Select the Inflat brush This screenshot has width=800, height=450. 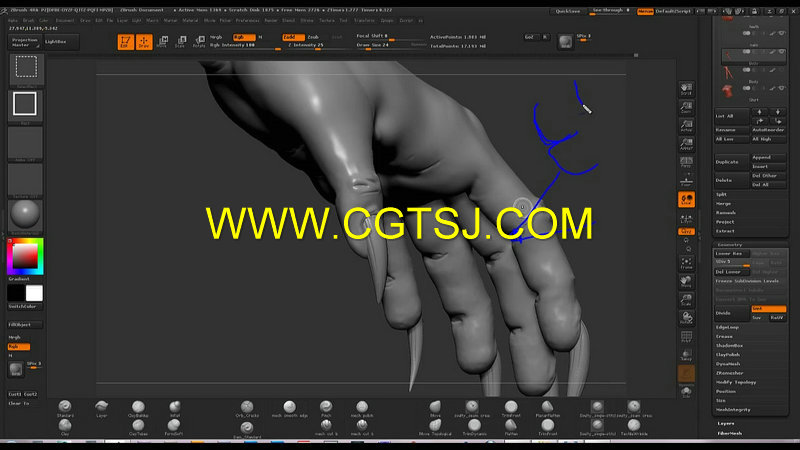point(174,409)
